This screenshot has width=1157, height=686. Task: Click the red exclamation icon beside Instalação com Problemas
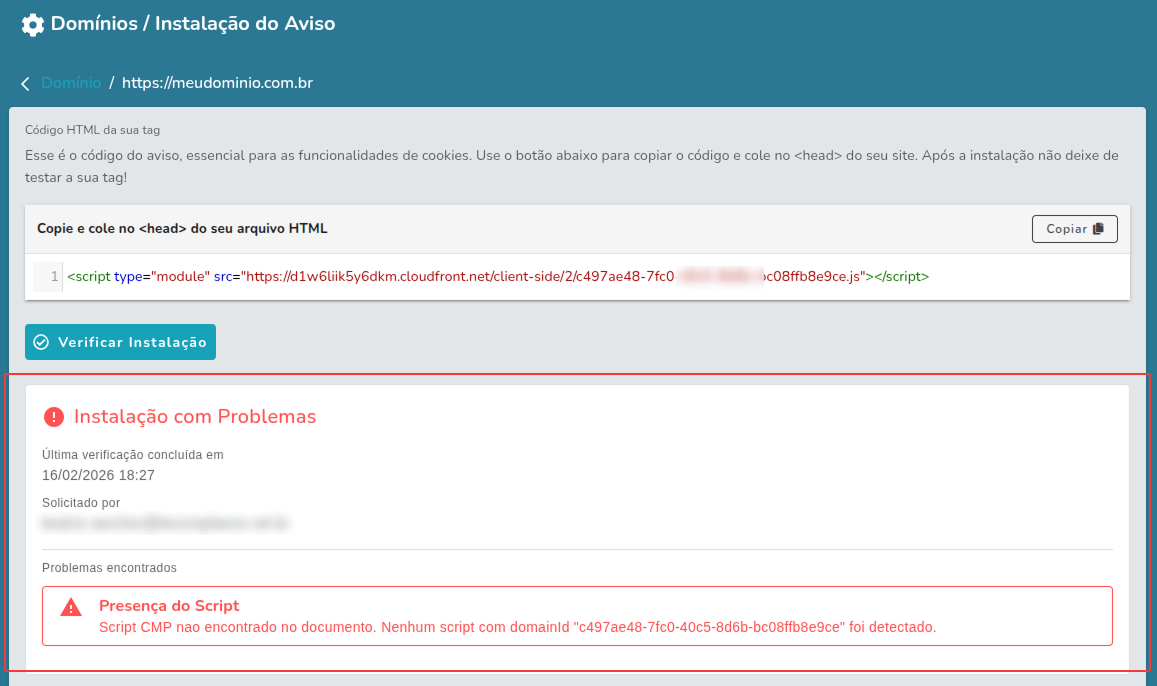[54, 415]
